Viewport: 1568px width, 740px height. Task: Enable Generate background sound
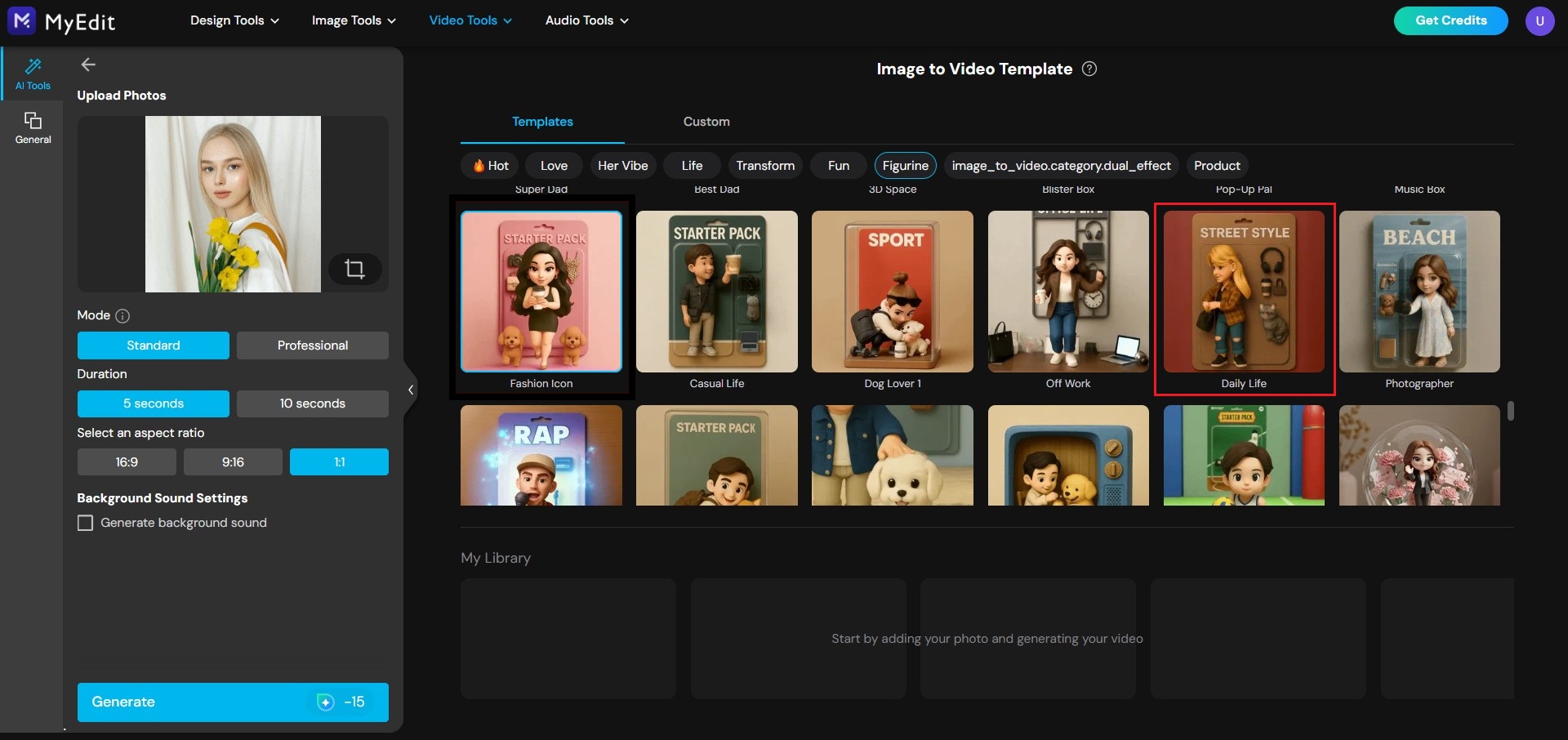[85, 522]
